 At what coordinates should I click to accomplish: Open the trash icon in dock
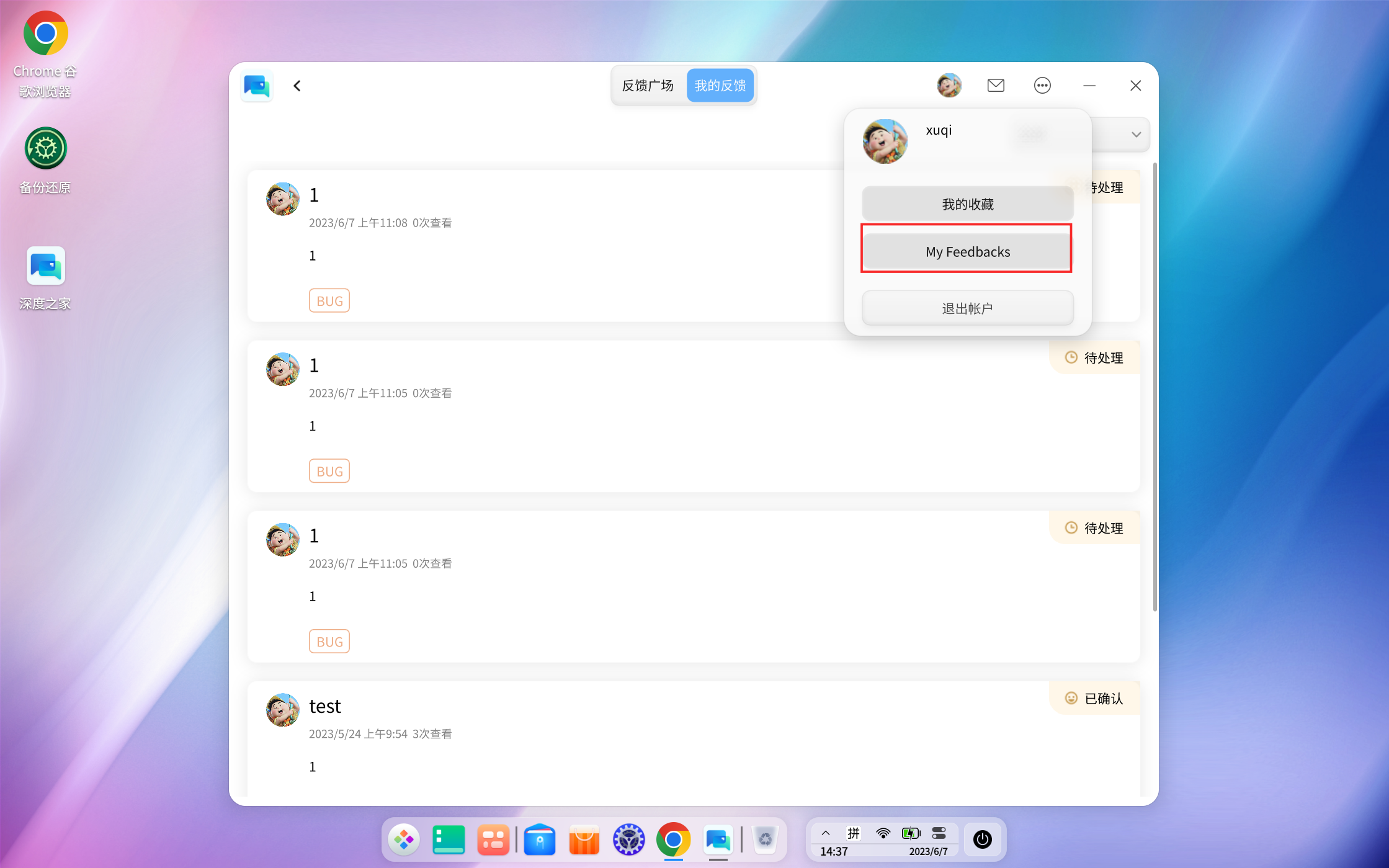(x=766, y=840)
